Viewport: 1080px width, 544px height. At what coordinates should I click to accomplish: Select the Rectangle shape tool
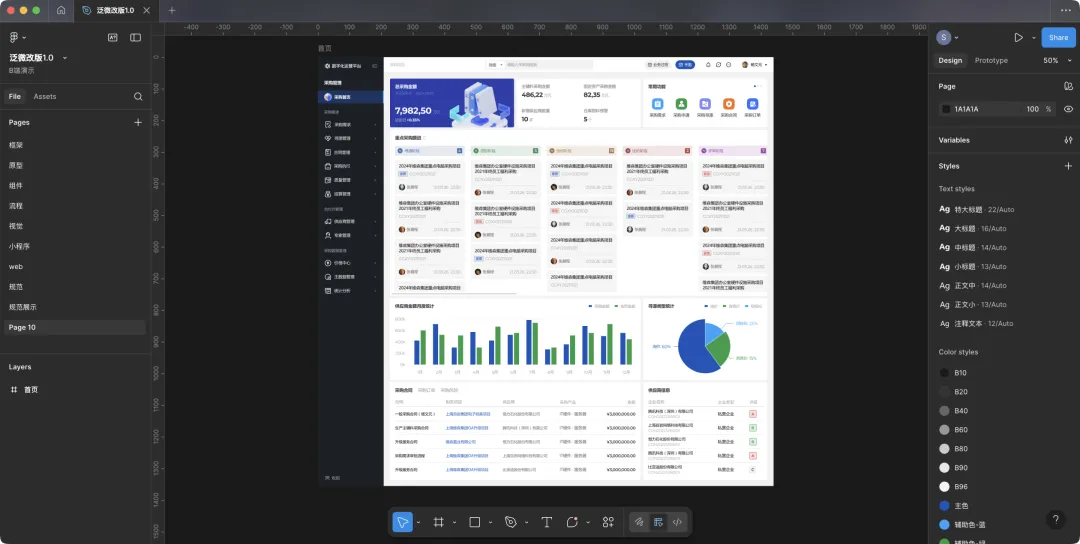tap(475, 522)
